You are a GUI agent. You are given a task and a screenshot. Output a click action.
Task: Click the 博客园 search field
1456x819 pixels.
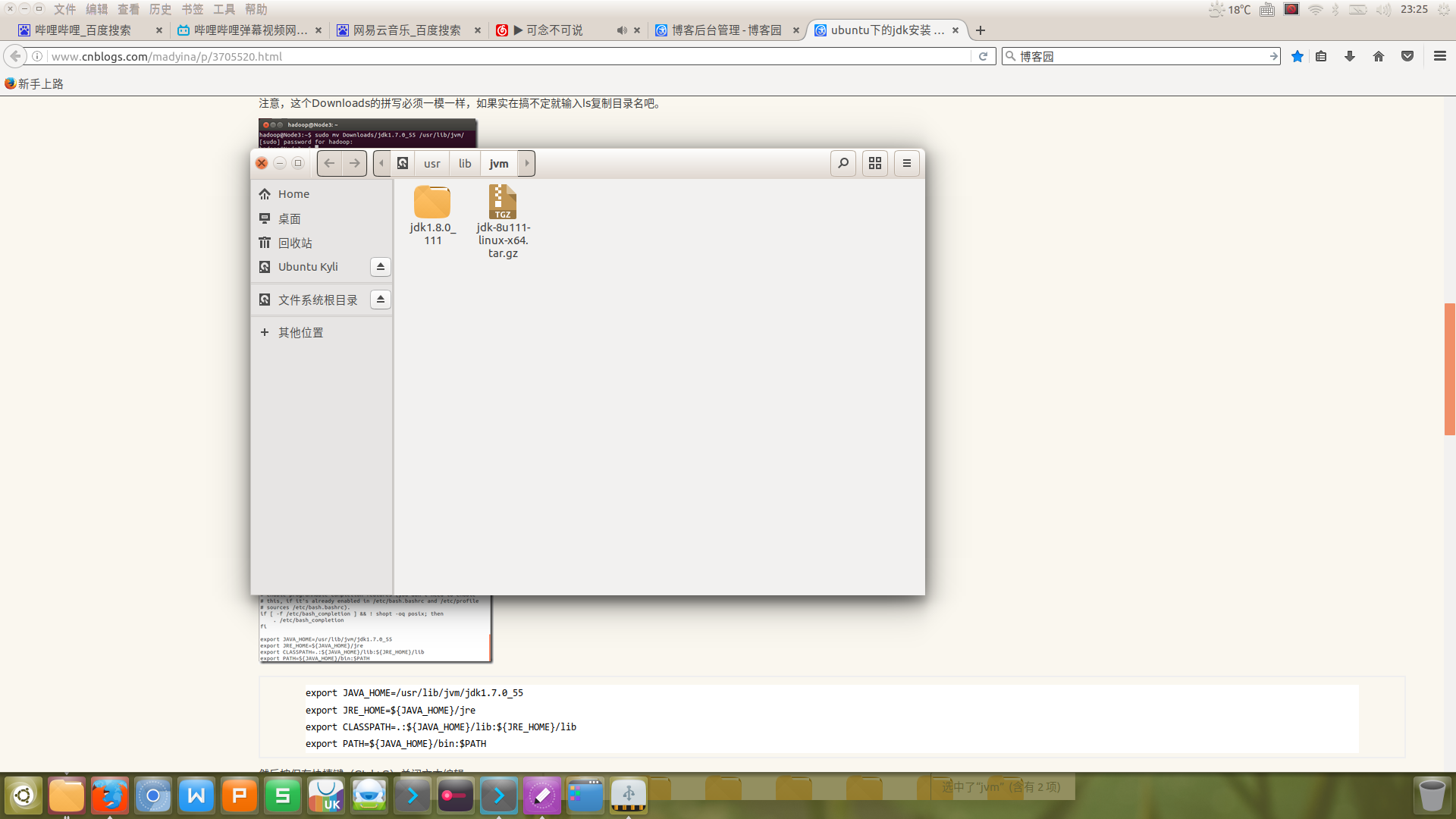1141,56
